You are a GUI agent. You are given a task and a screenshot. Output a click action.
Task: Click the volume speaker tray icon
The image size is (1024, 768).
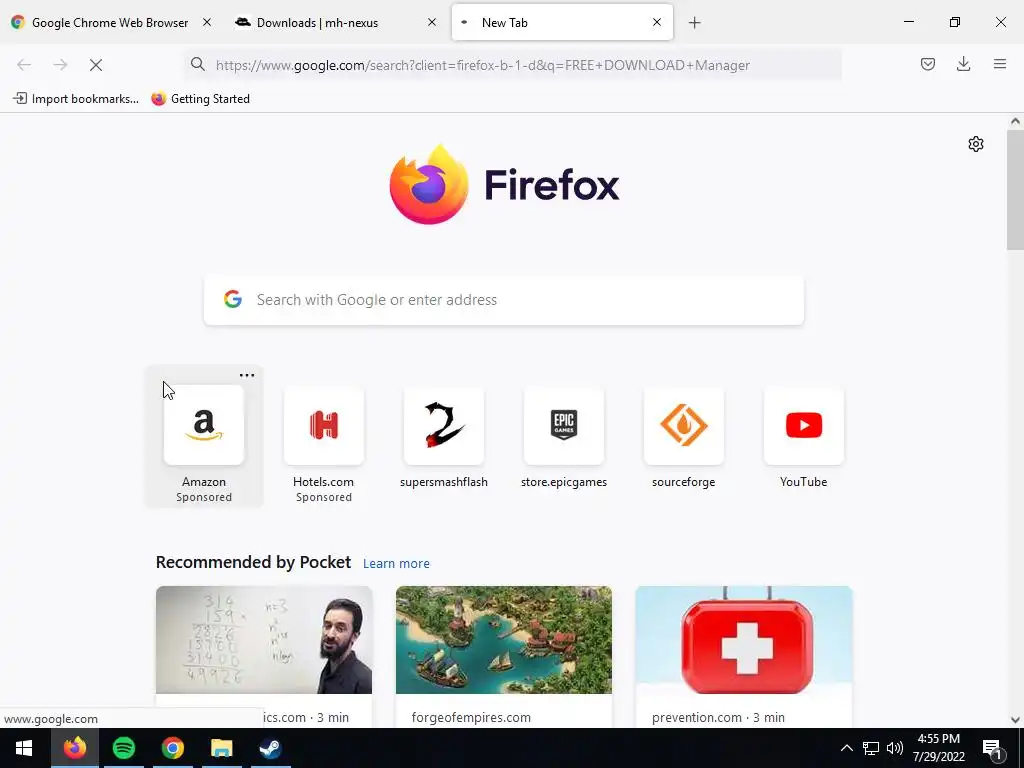coord(895,748)
